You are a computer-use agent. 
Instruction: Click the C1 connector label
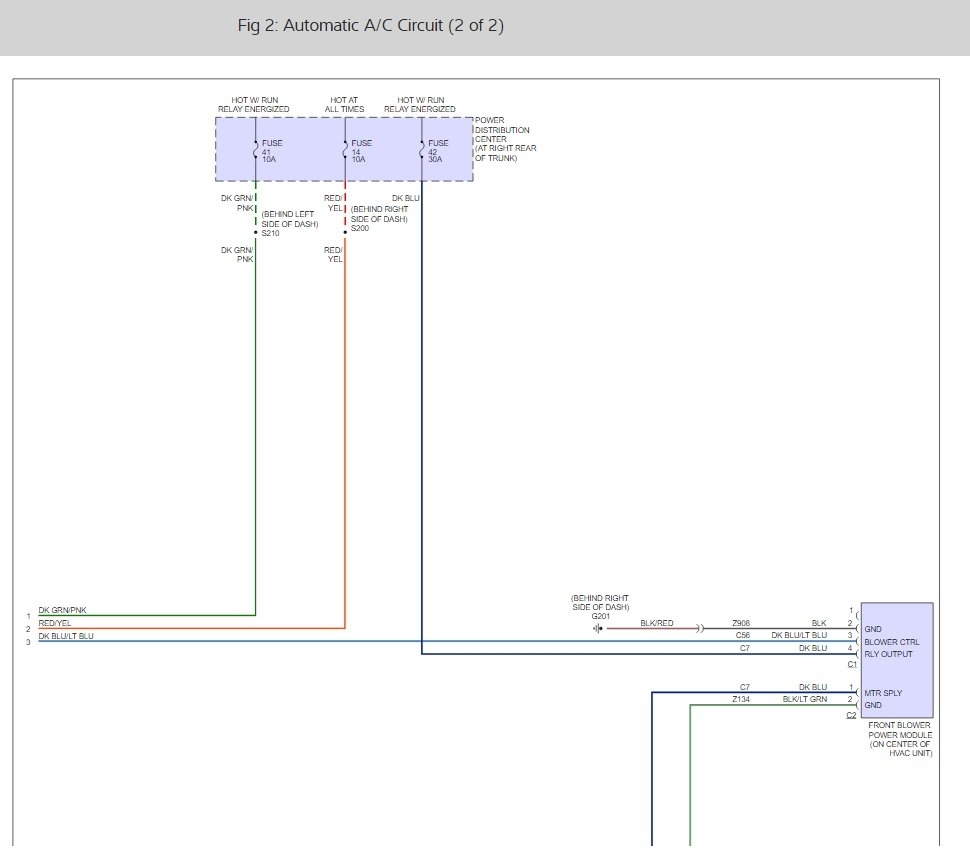pyautogui.click(x=852, y=664)
